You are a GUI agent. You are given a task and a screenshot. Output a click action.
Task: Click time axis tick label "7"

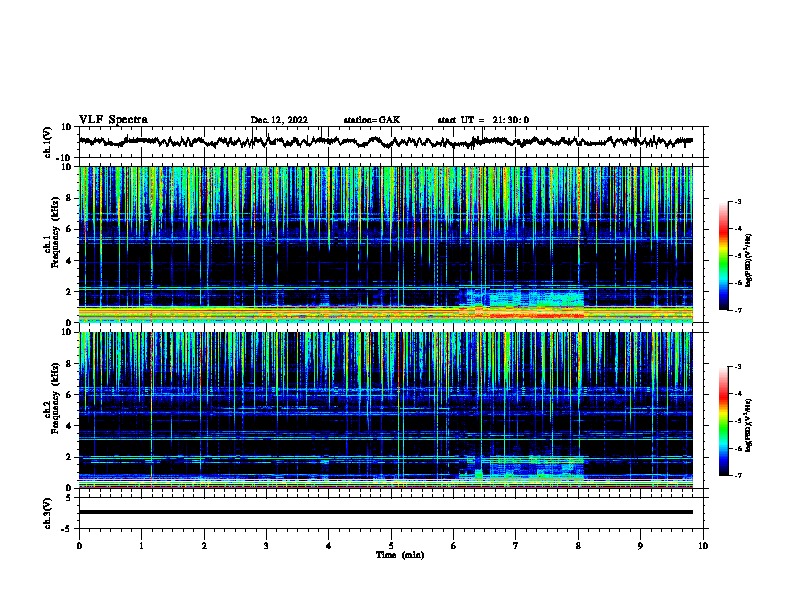point(516,546)
